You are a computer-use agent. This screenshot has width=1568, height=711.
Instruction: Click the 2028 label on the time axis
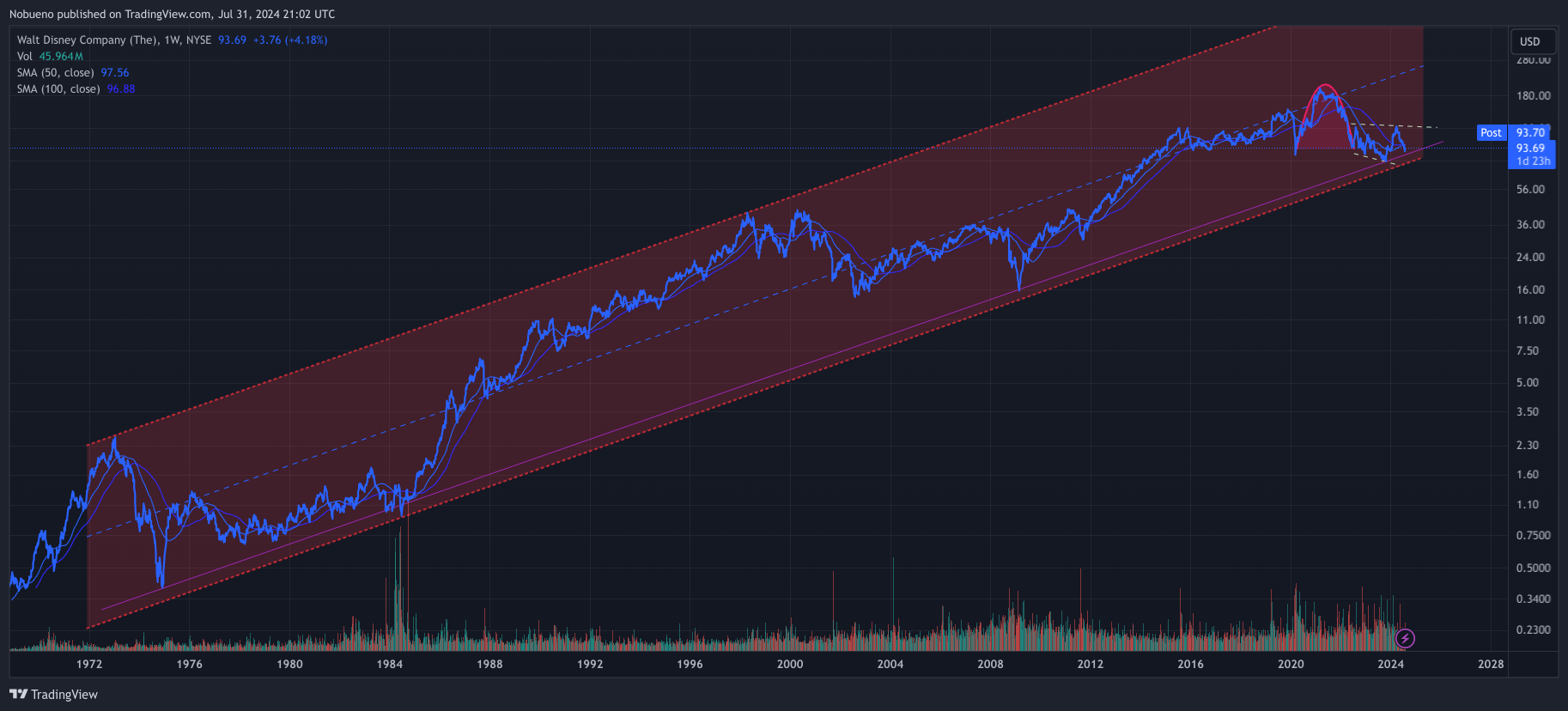click(1491, 664)
